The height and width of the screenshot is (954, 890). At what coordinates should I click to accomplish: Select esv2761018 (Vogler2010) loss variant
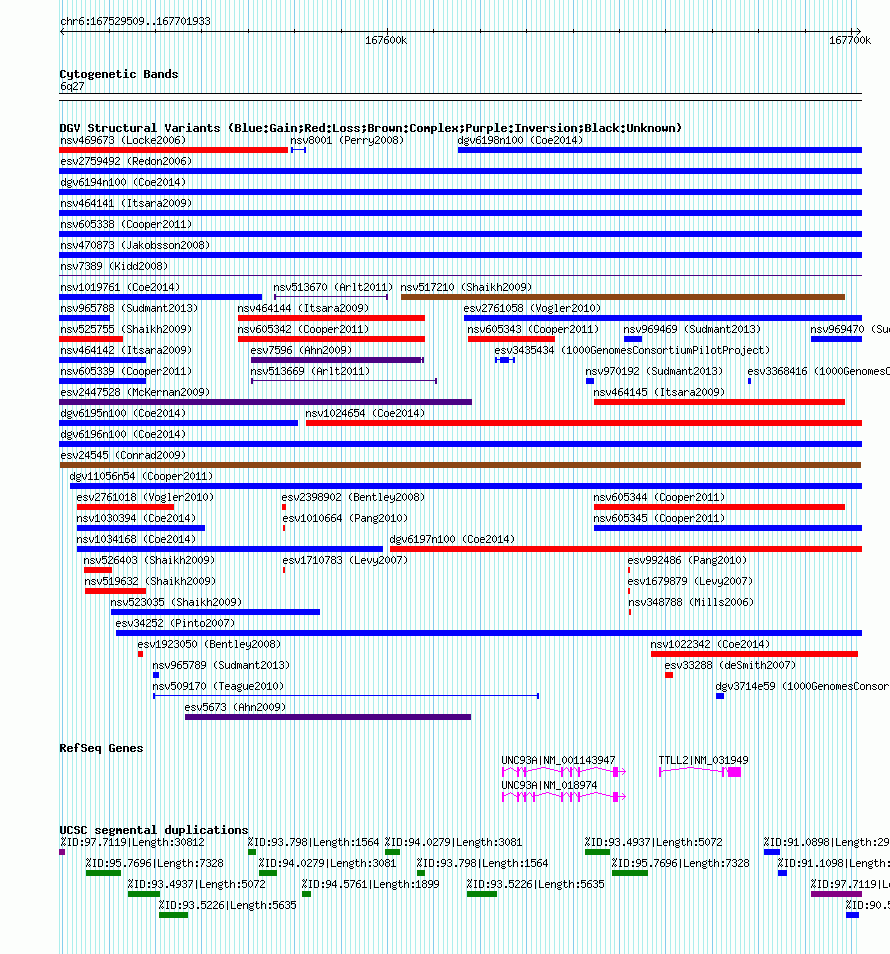coord(125,507)
